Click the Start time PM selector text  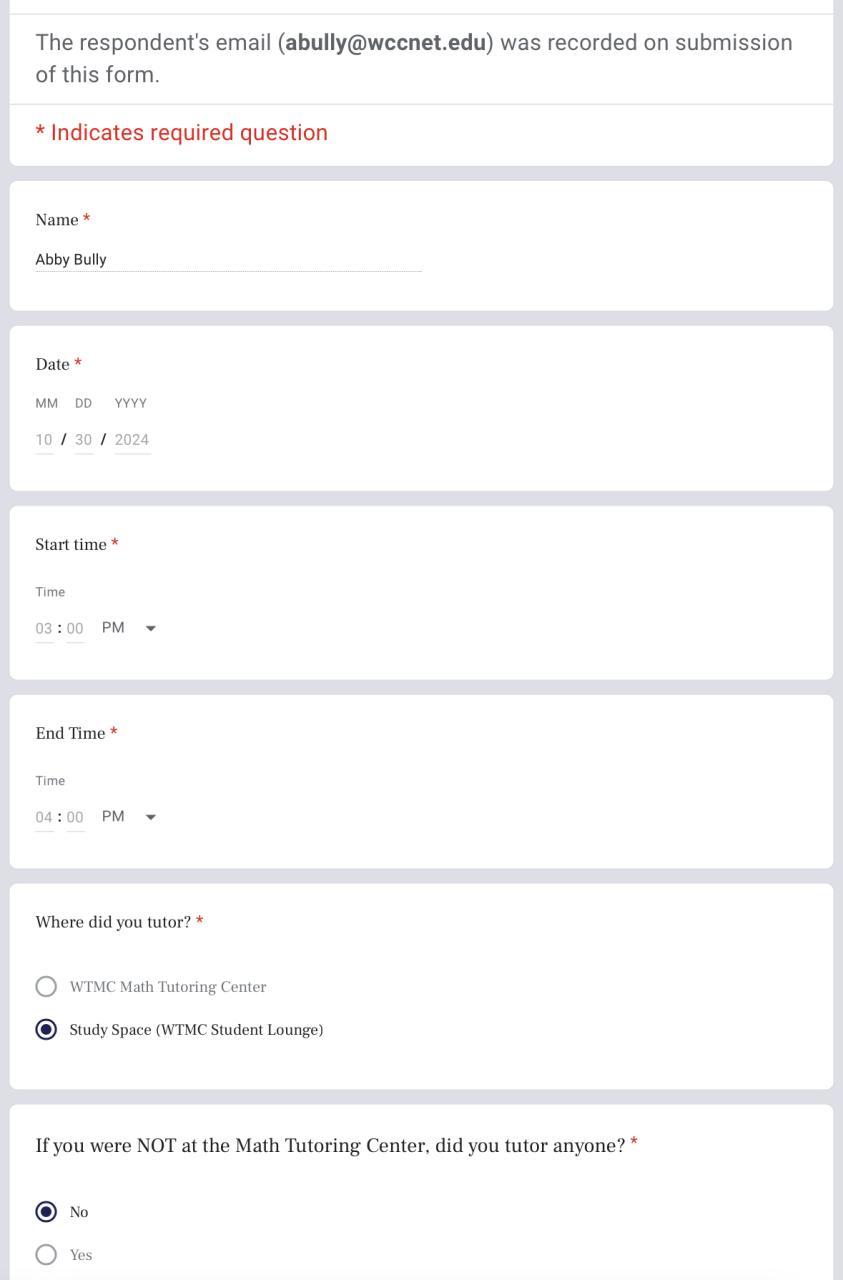click(113, 628)
